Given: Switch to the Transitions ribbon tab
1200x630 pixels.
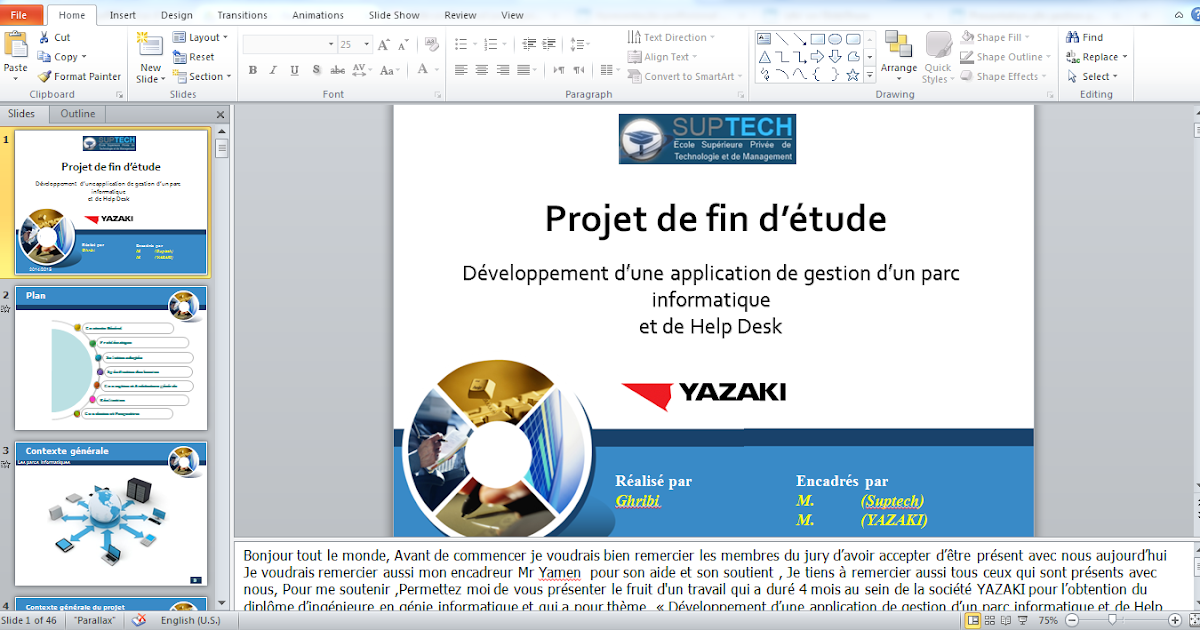Looking at the screenshot, I should coord(242,16).
